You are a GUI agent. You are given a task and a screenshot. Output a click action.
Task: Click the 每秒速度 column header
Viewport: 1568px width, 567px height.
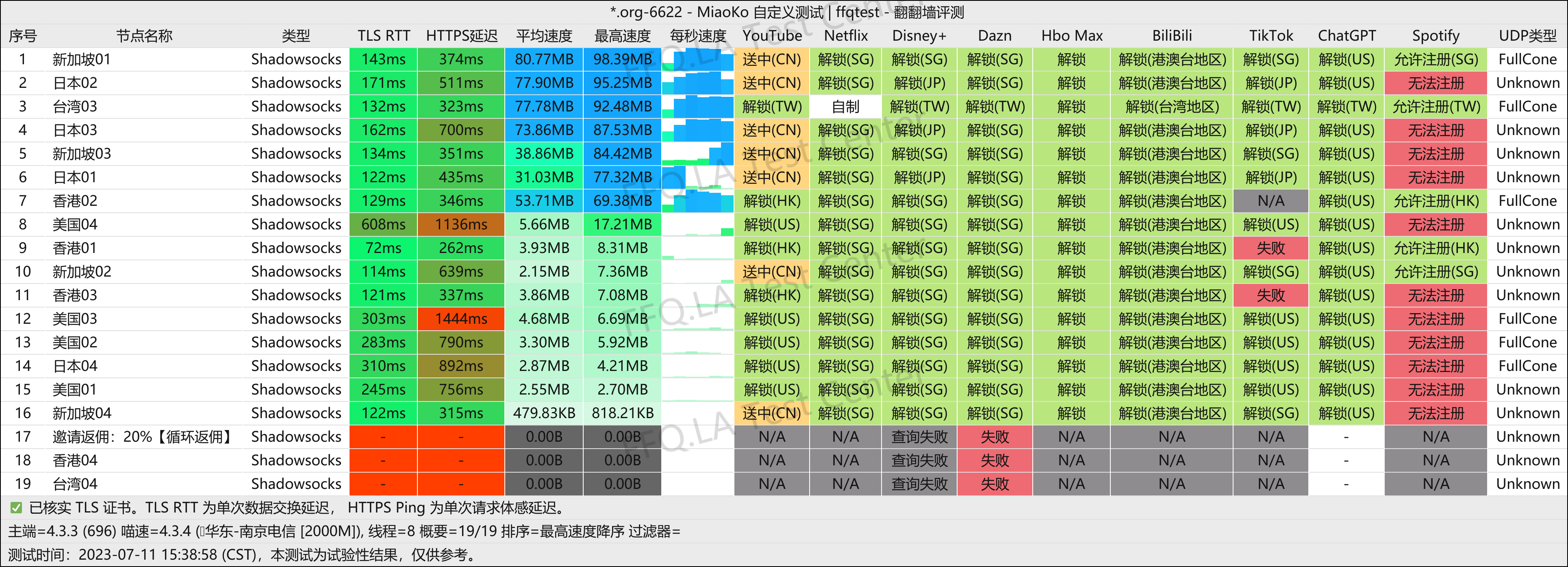click(x=698, y=36)
